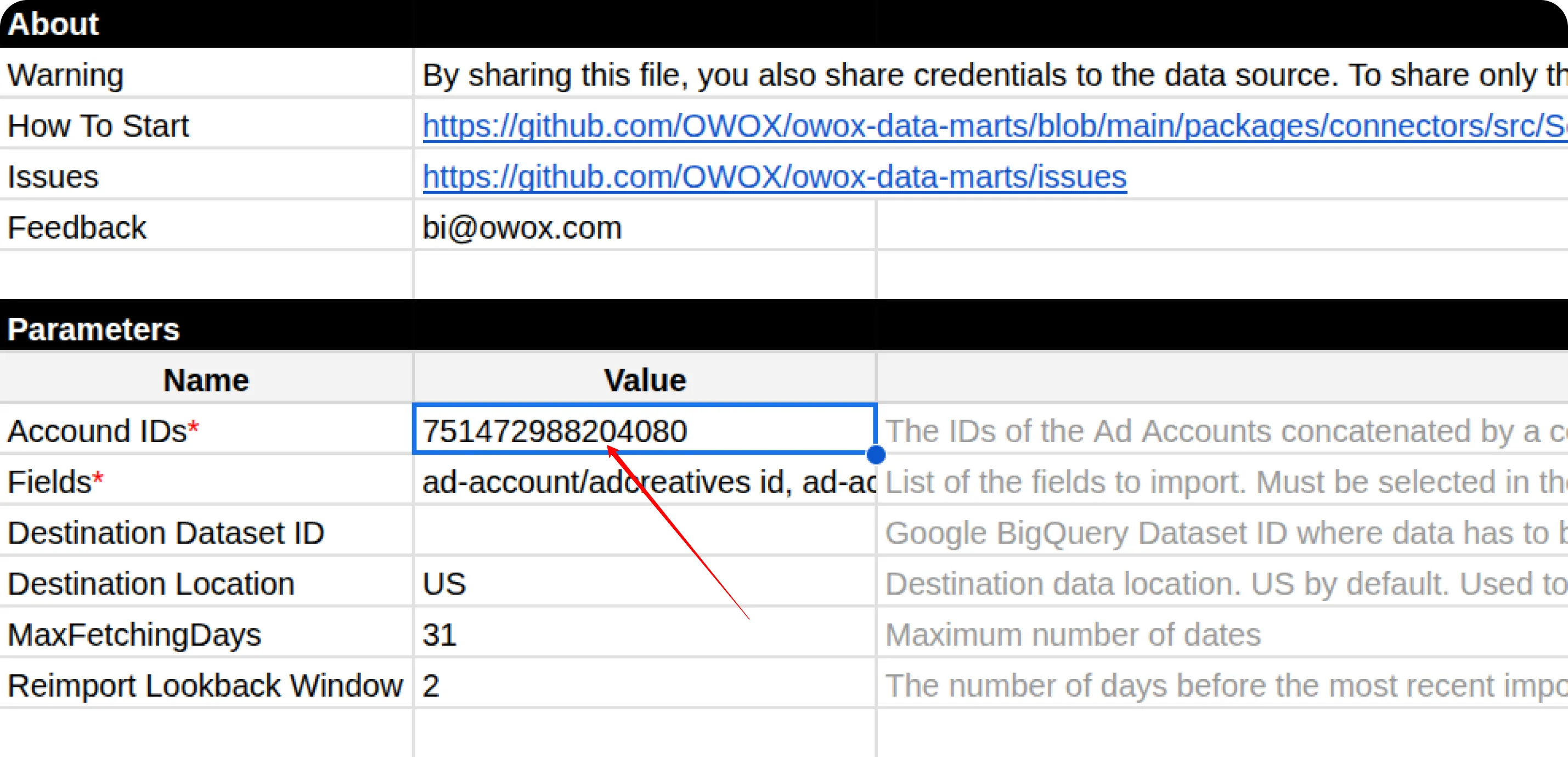Viewport: 1568px width, 757px height.
Task: Select the Fields value cell
Action: (x=644, y=482)
